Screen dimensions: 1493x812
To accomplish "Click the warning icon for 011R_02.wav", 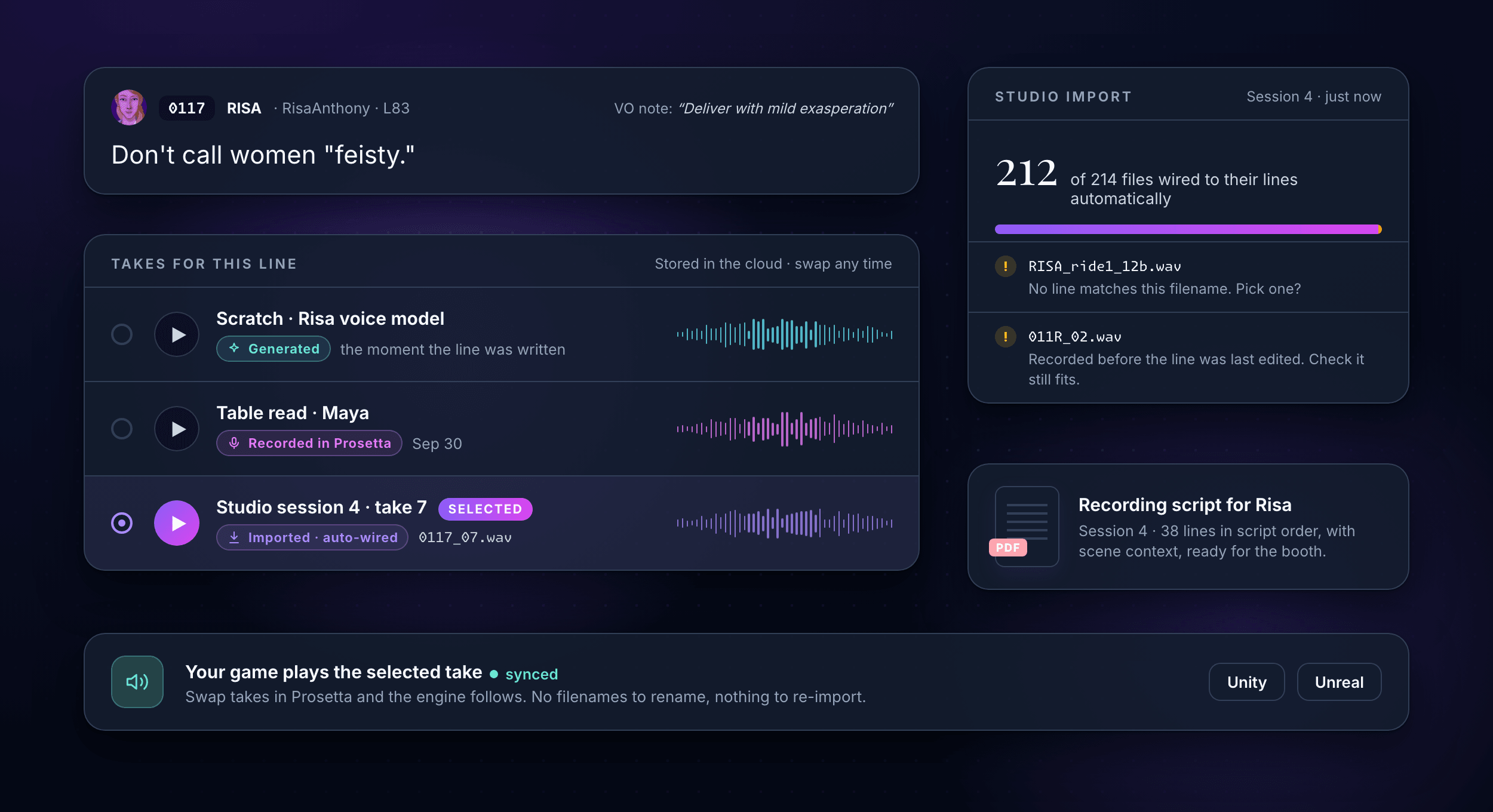I will (x=1006, y=337).
